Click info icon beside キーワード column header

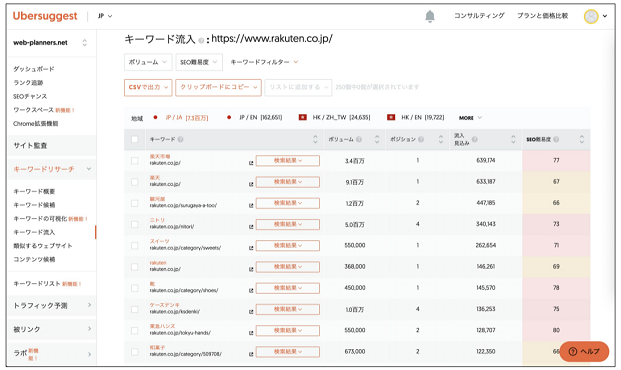pyautogui.click(x=181, y=139)
